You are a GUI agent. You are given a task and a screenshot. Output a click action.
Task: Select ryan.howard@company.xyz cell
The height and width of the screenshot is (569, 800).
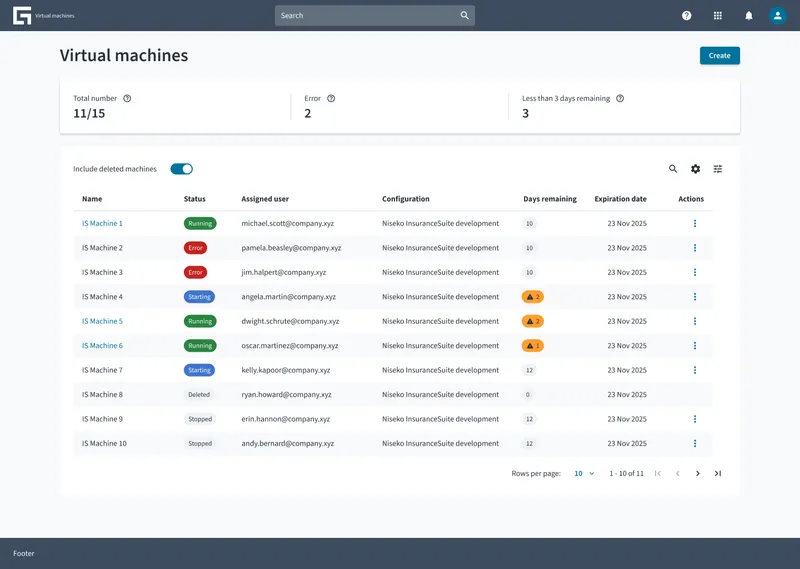click(x=286, y=395)
